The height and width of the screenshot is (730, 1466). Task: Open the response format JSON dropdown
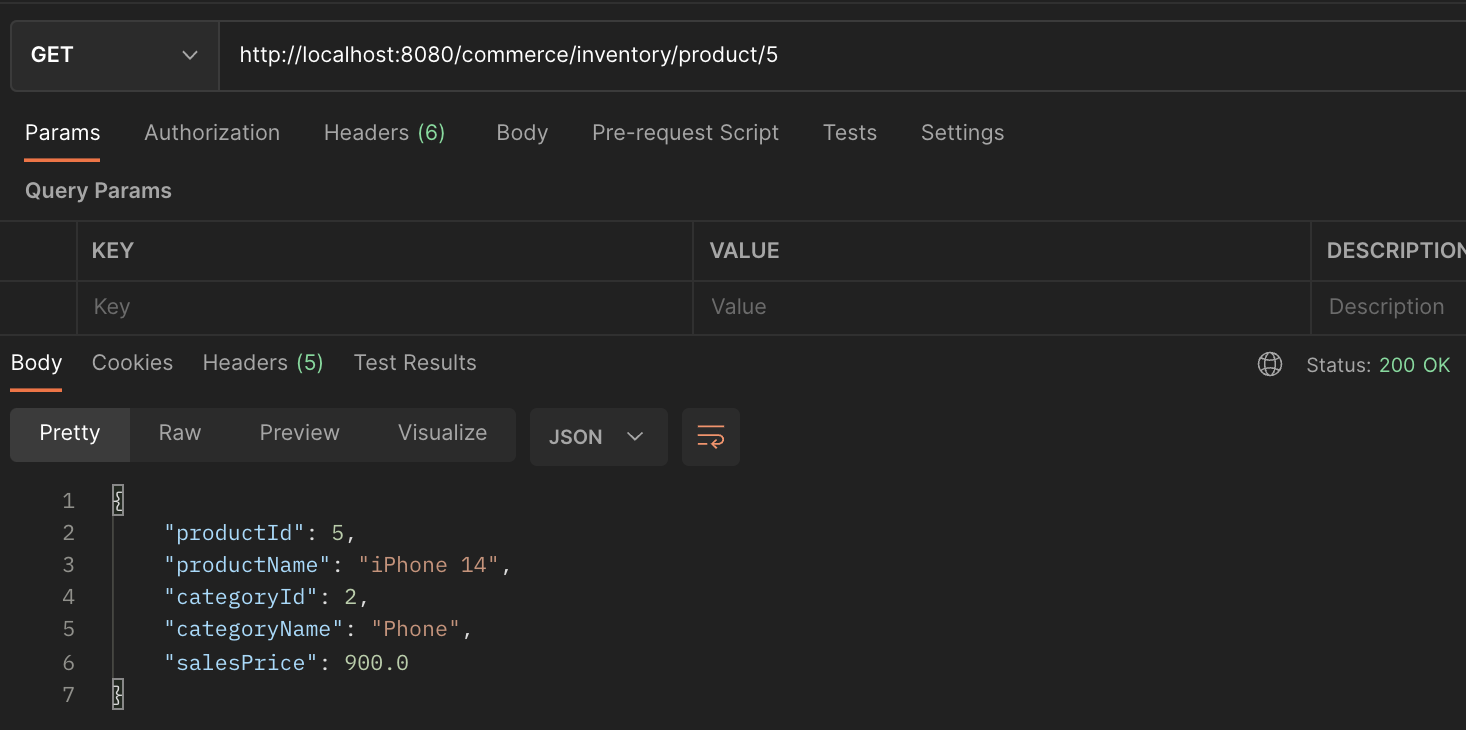point(598,436)
